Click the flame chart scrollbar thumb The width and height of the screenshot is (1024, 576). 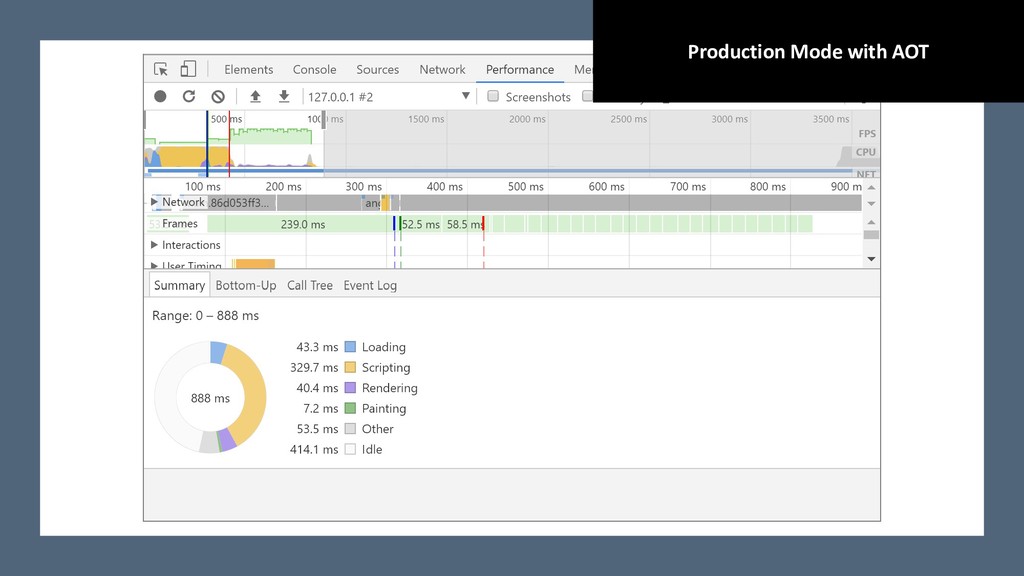pyautogui.click(x=871, y=234)
